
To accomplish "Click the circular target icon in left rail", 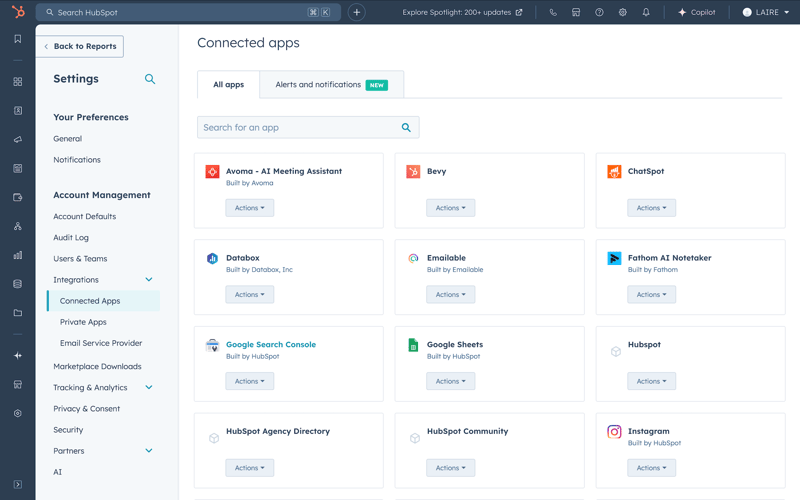I will point(18,413).
